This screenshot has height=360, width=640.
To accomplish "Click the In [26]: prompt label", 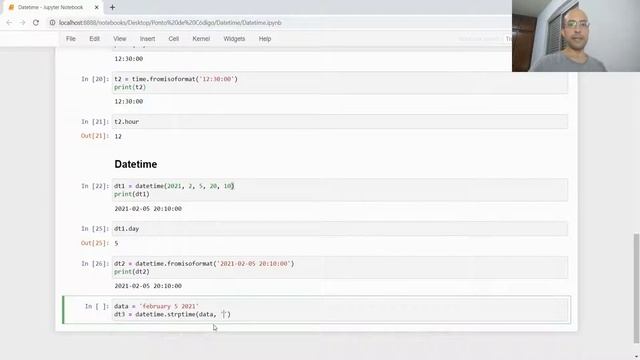I will (95, 264).
